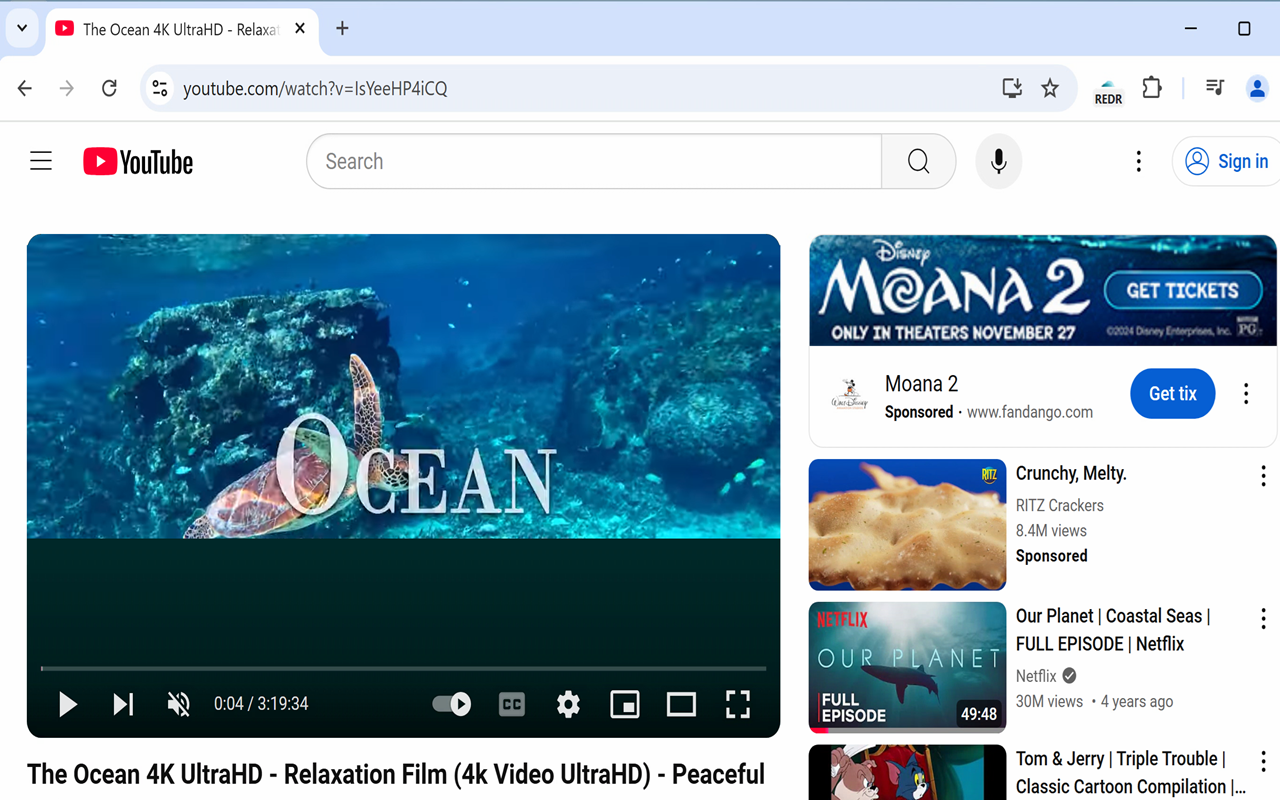Click the Sign in button
This screenshot has width=1280, height=800.
click(x=1231, y=161)
